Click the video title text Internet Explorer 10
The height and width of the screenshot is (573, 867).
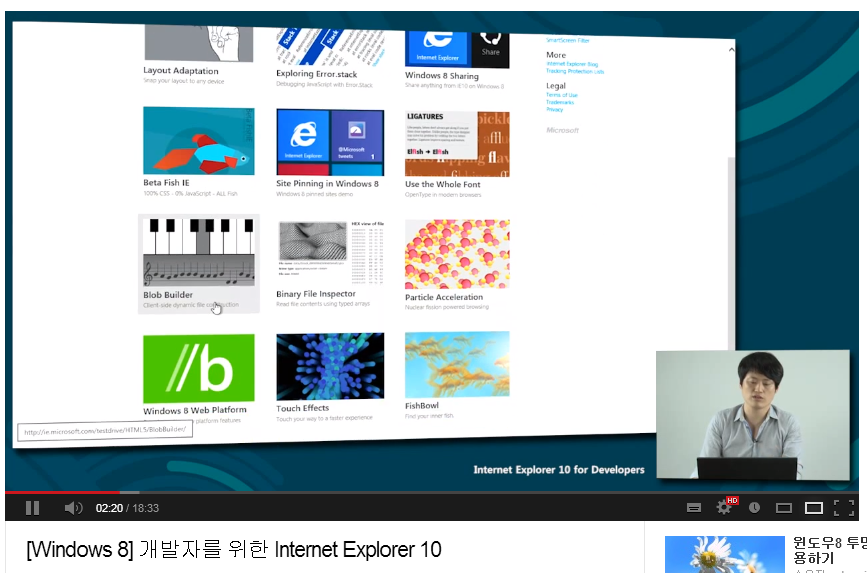tap(358, 550)
